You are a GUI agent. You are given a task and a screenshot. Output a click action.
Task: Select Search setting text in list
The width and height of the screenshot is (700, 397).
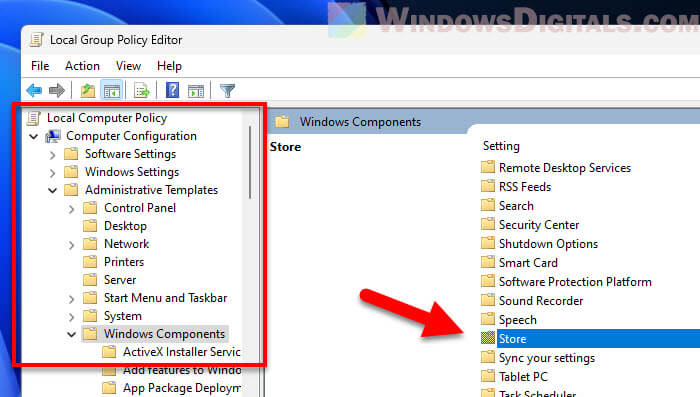(516, 206)
